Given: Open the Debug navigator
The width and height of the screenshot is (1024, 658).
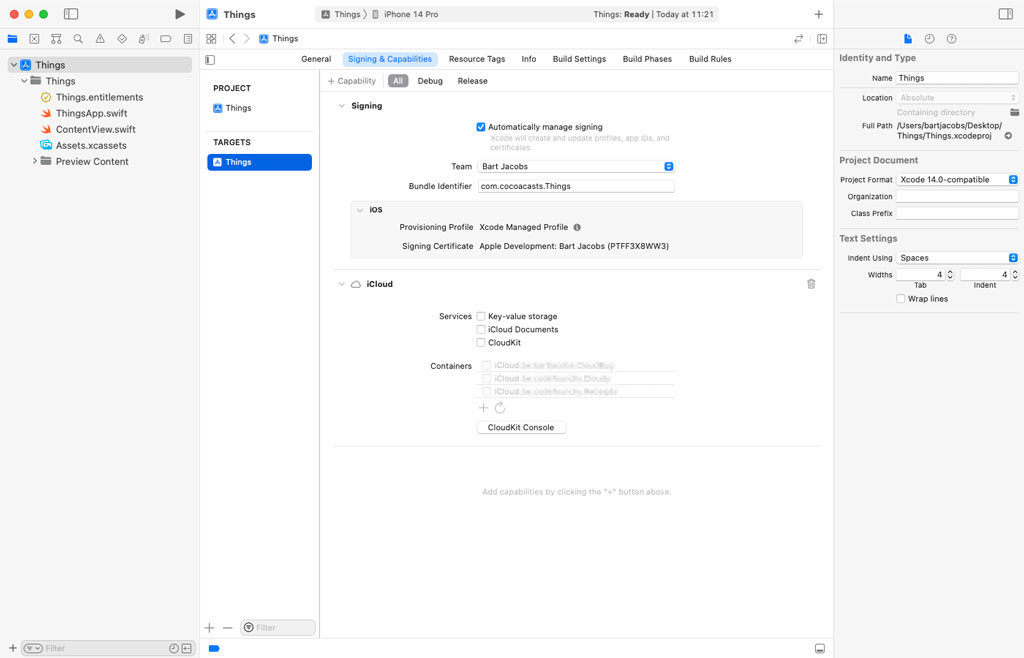Looking at the screenshot, I should click(144, 39).
